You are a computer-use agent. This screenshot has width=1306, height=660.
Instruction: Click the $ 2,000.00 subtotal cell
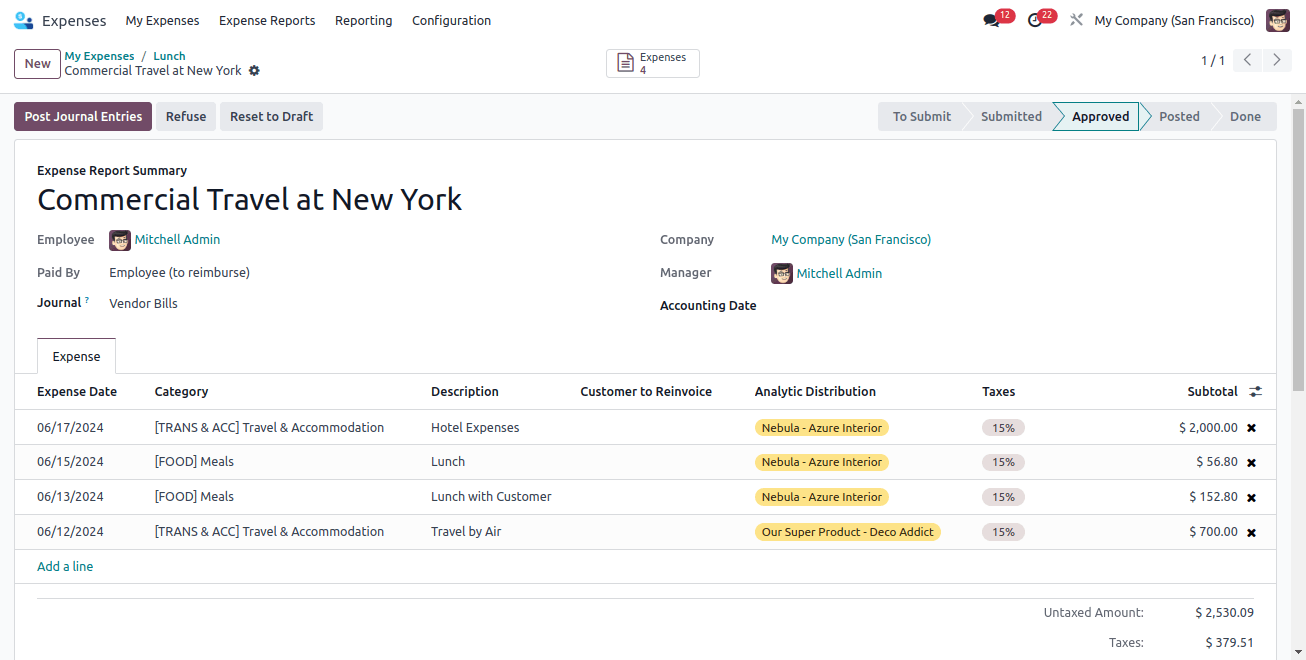[1208, 428]
